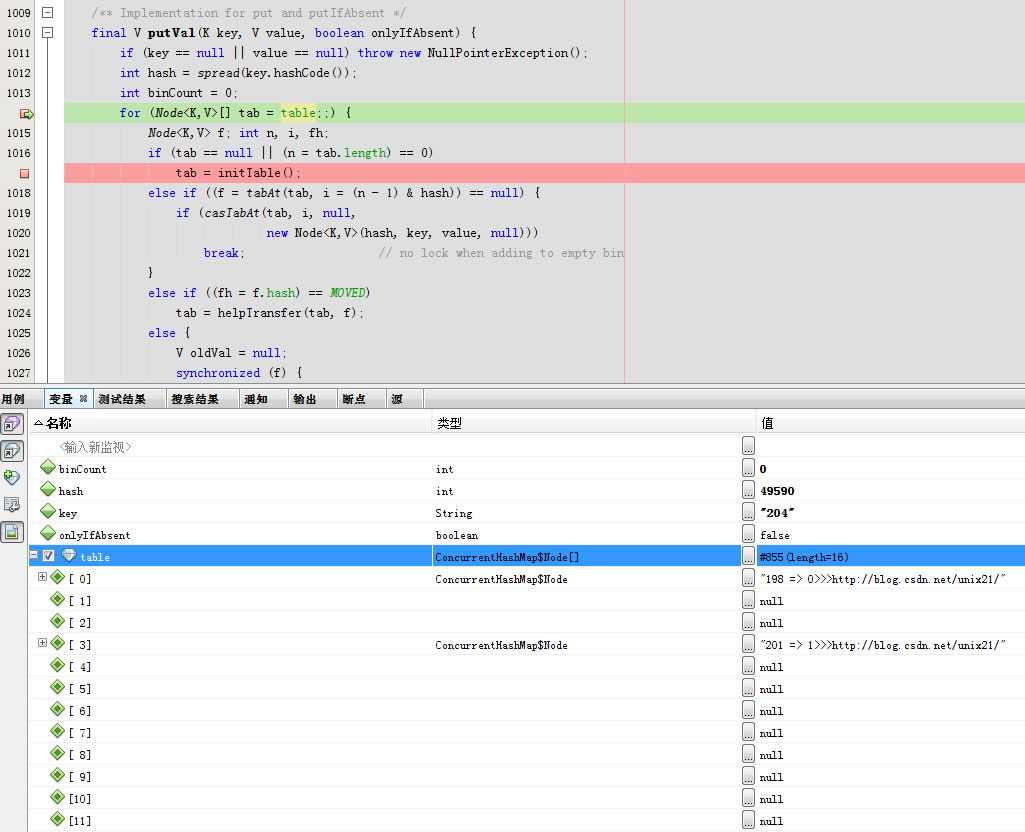Uncheck the checkbox next to table
The height and width of the screenshot is (832, 1025).
click(x=48, y=556)
